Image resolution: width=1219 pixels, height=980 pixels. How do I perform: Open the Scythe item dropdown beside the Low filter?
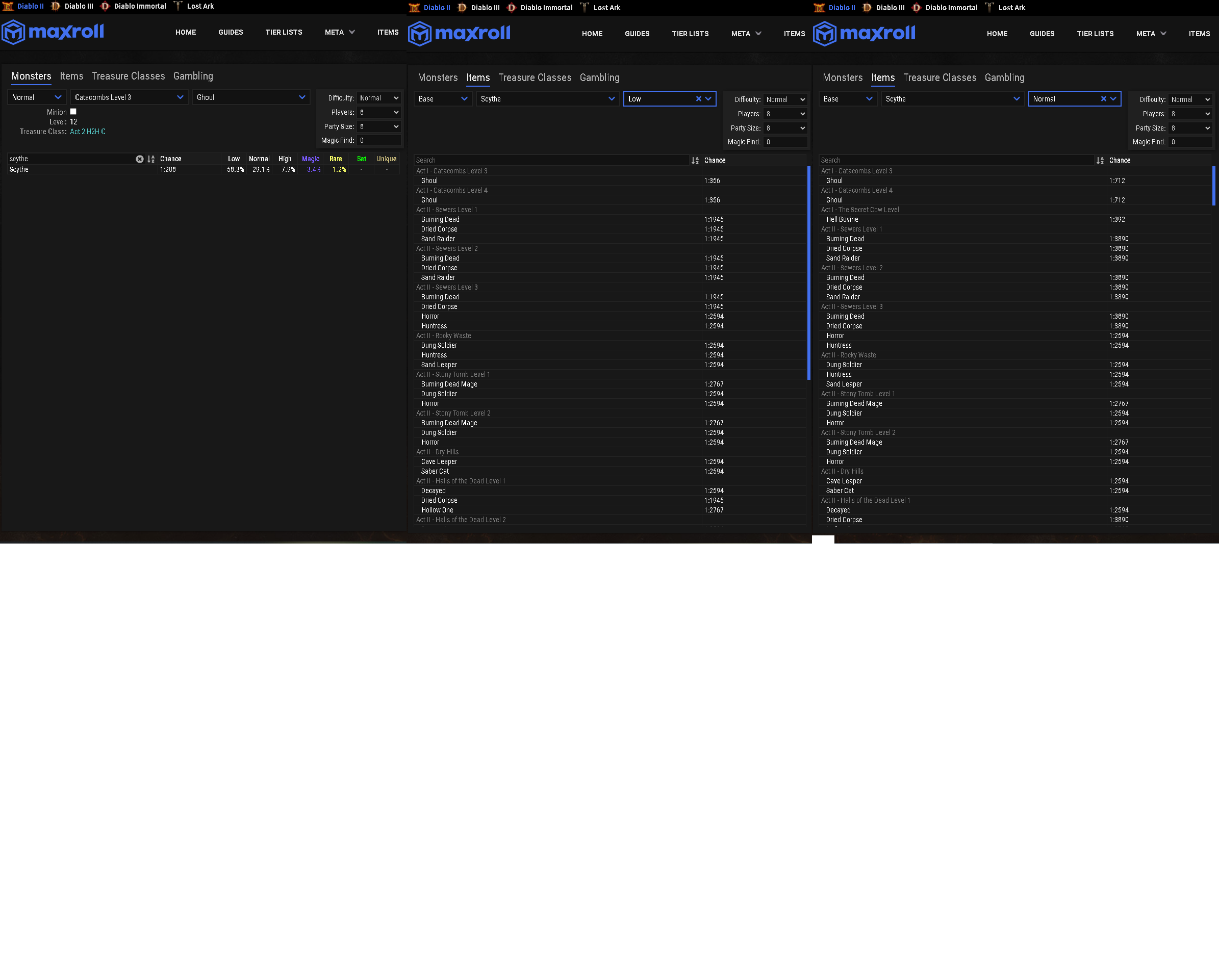pyautogui.click(x=547, y=99)
